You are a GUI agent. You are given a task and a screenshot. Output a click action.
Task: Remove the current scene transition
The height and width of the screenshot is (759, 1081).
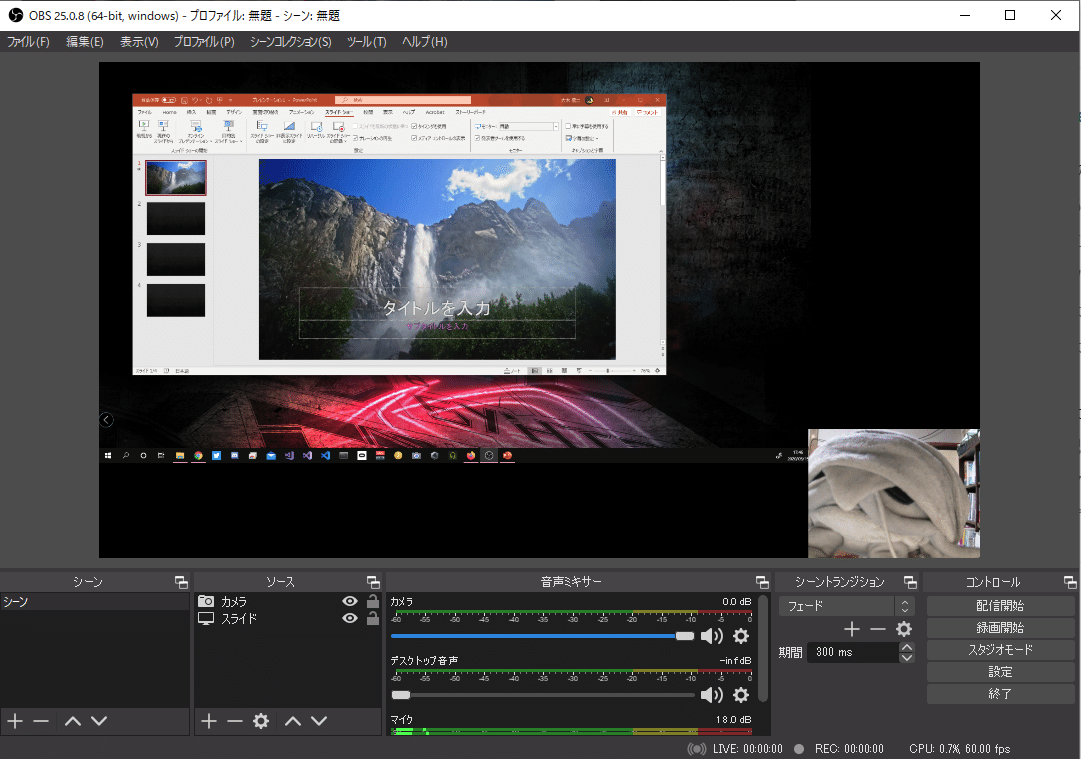[x=878, y=629]
